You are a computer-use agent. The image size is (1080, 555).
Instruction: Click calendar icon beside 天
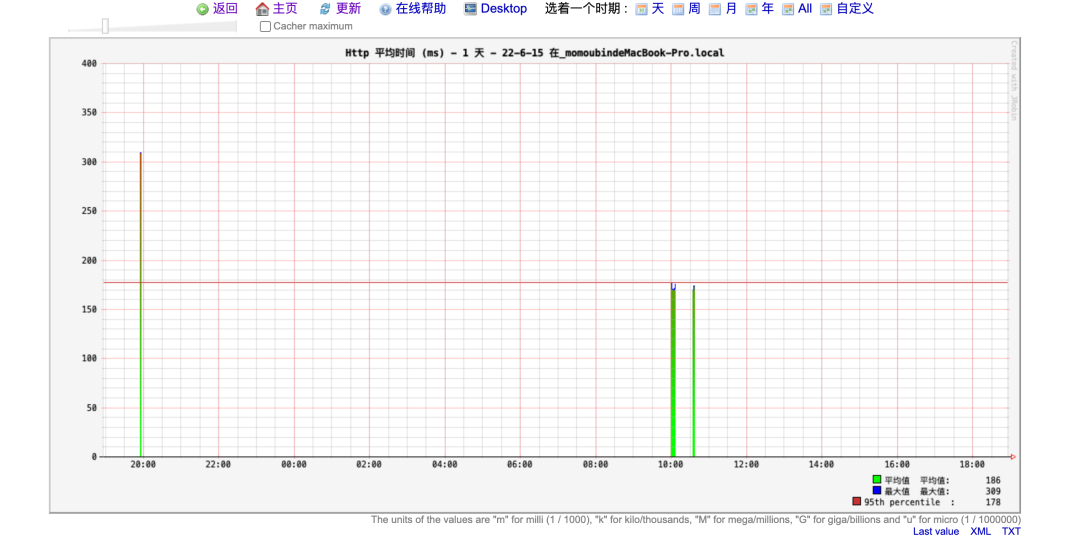[x=641, y=9]
